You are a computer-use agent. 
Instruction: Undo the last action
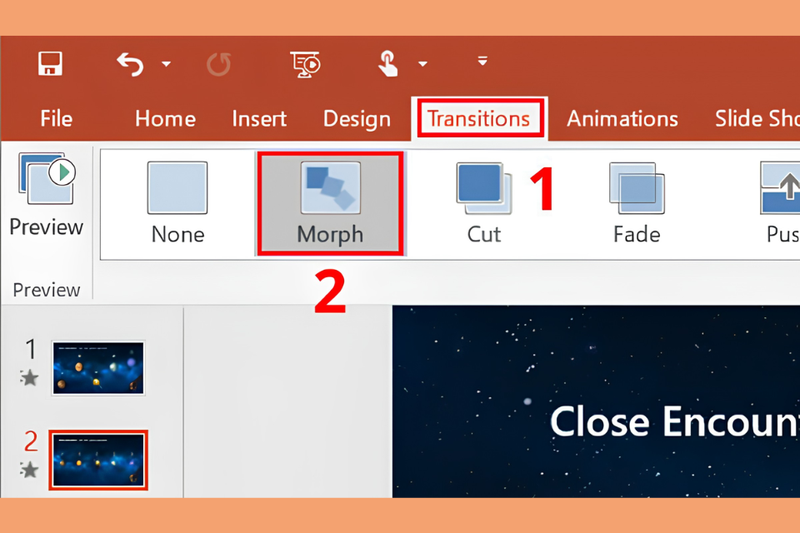click(130, 64)
